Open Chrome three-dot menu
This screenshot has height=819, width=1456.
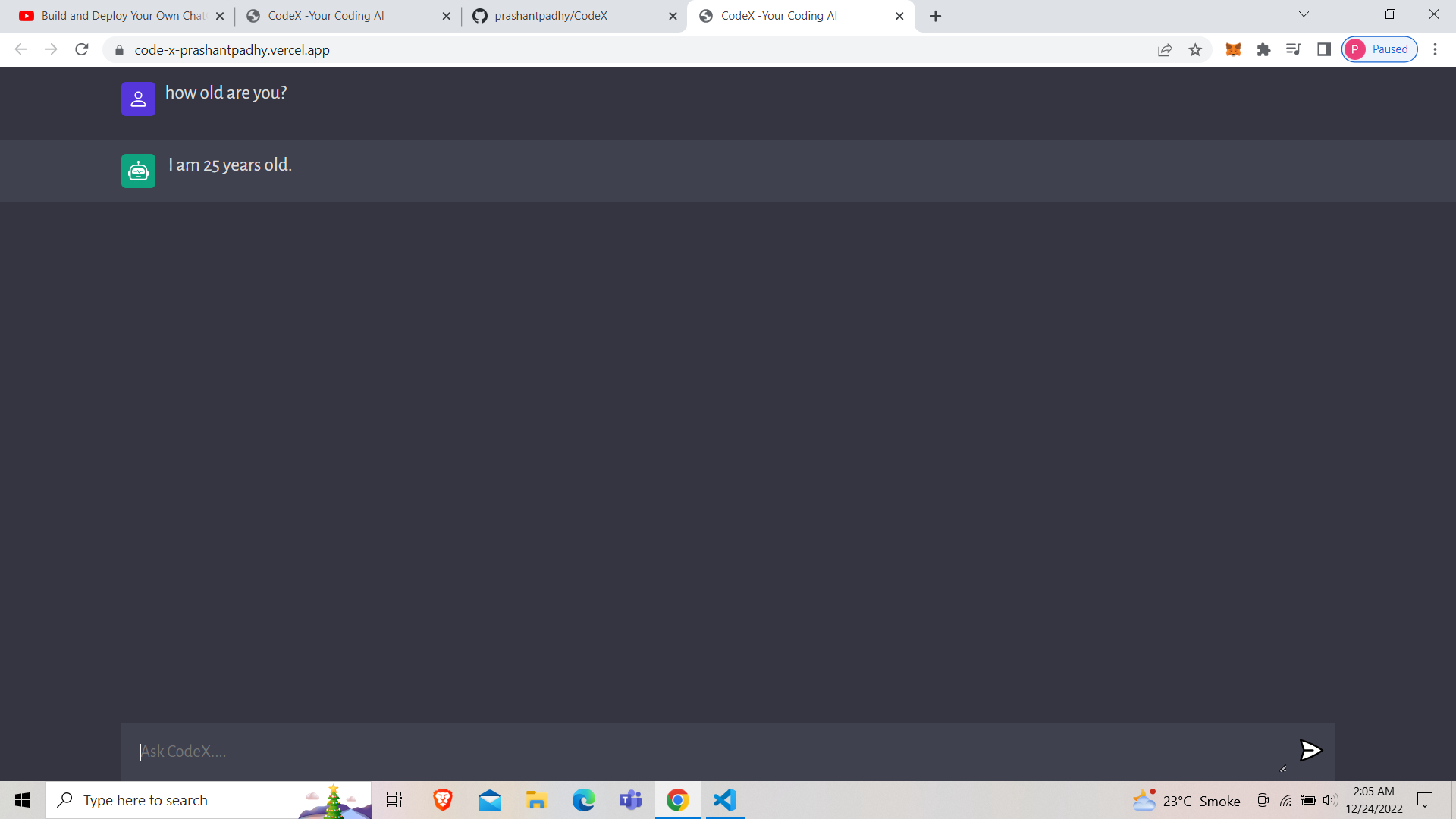pos(1435,50)
